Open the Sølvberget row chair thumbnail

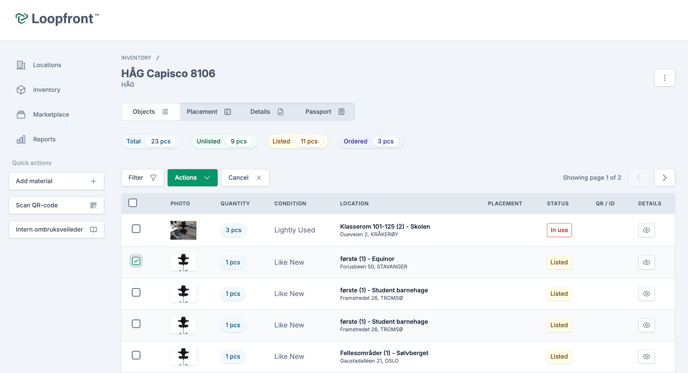point(183,356)
